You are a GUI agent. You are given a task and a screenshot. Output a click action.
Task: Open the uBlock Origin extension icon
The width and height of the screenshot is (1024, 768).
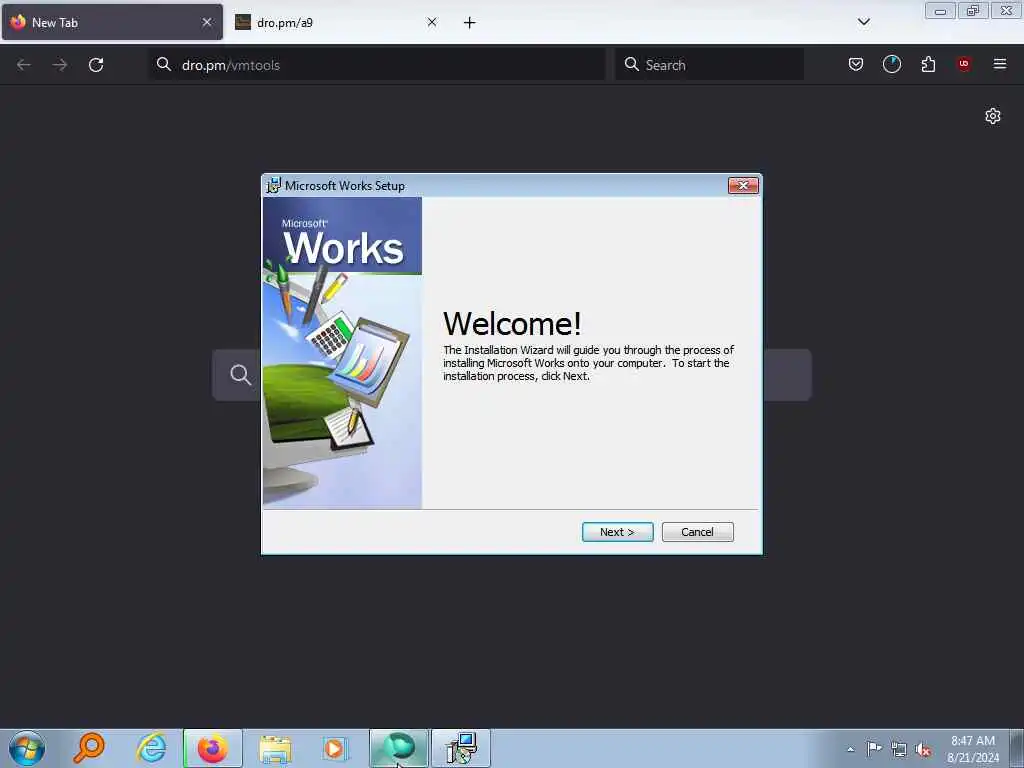point(964,64)
